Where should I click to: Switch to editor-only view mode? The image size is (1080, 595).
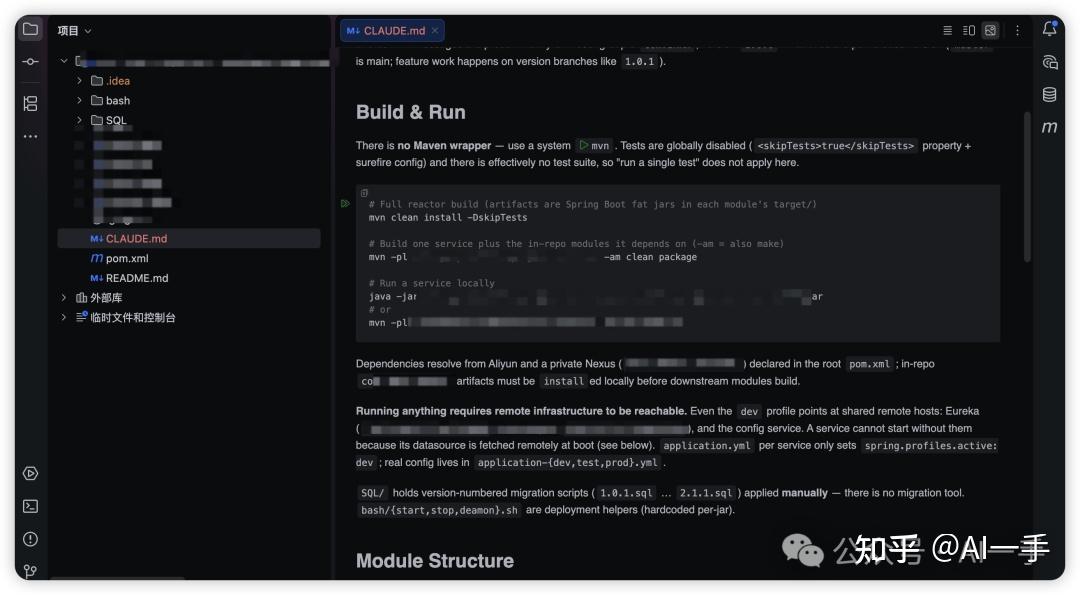point(948,30)
